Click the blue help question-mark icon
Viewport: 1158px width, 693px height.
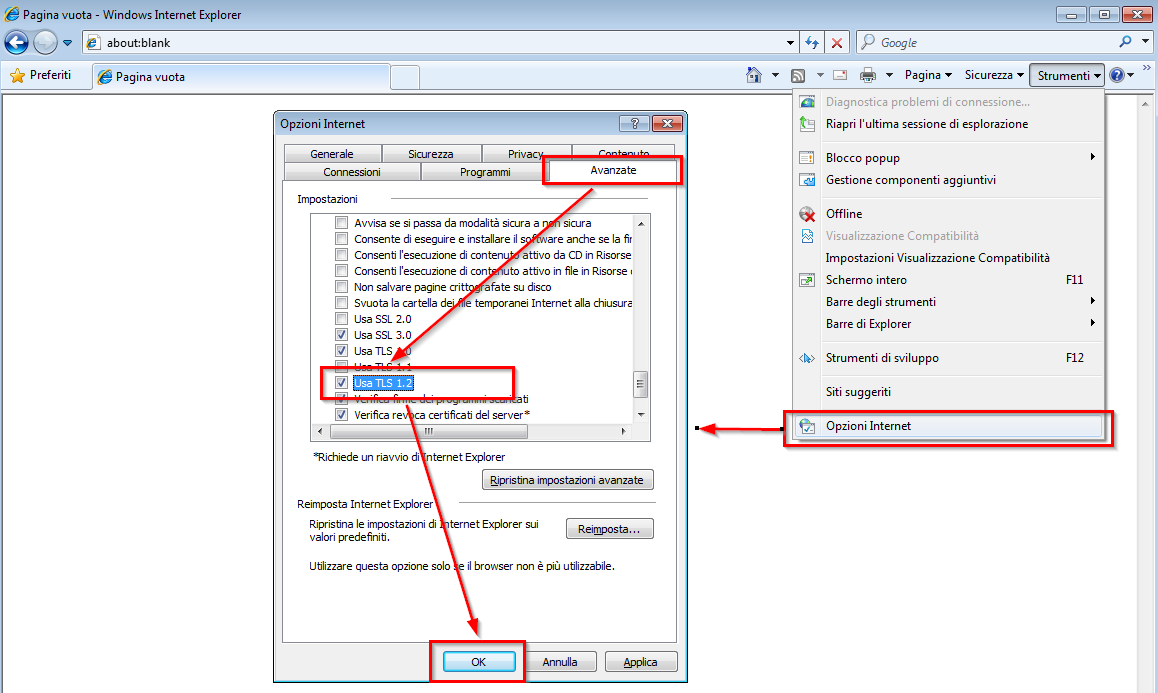(1117, 75)
